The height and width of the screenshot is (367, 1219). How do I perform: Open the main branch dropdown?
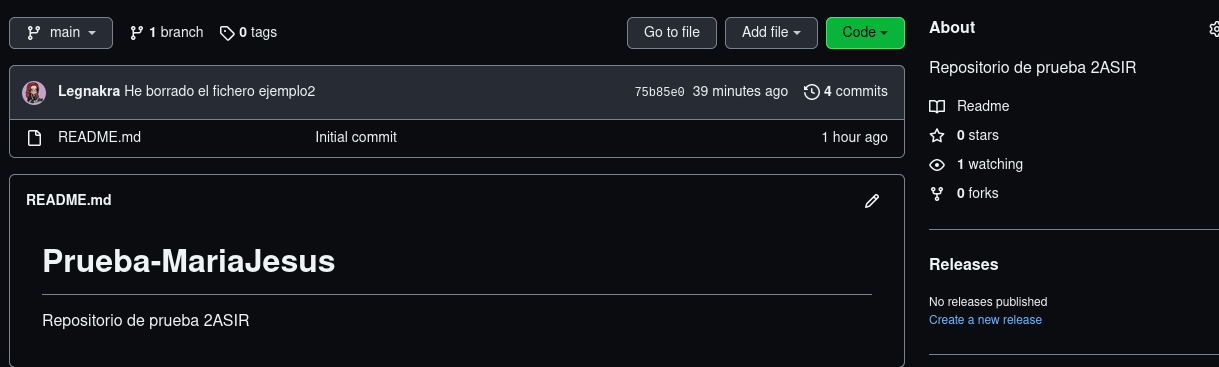tap(62, 32)
